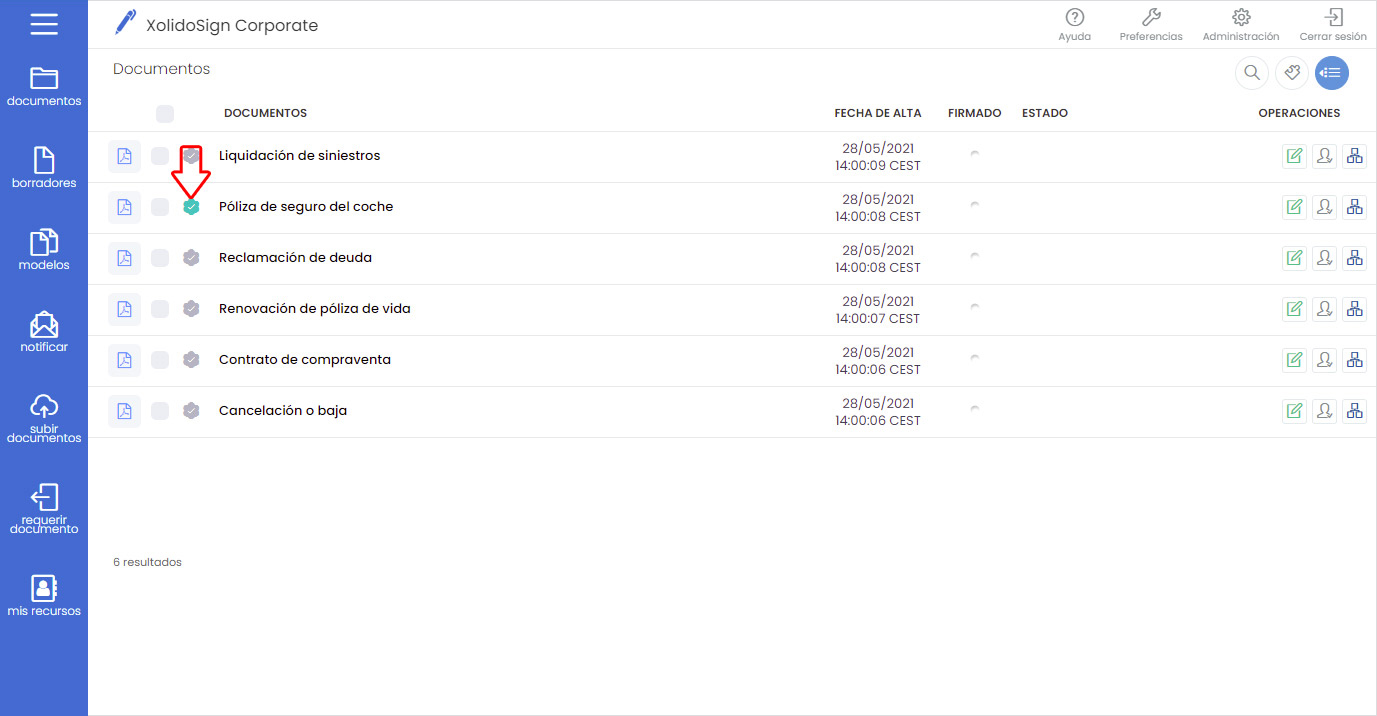1377x716 pixels.
Task: Click the search magnifier icon above the table
Action: [x=1251, y=73]
